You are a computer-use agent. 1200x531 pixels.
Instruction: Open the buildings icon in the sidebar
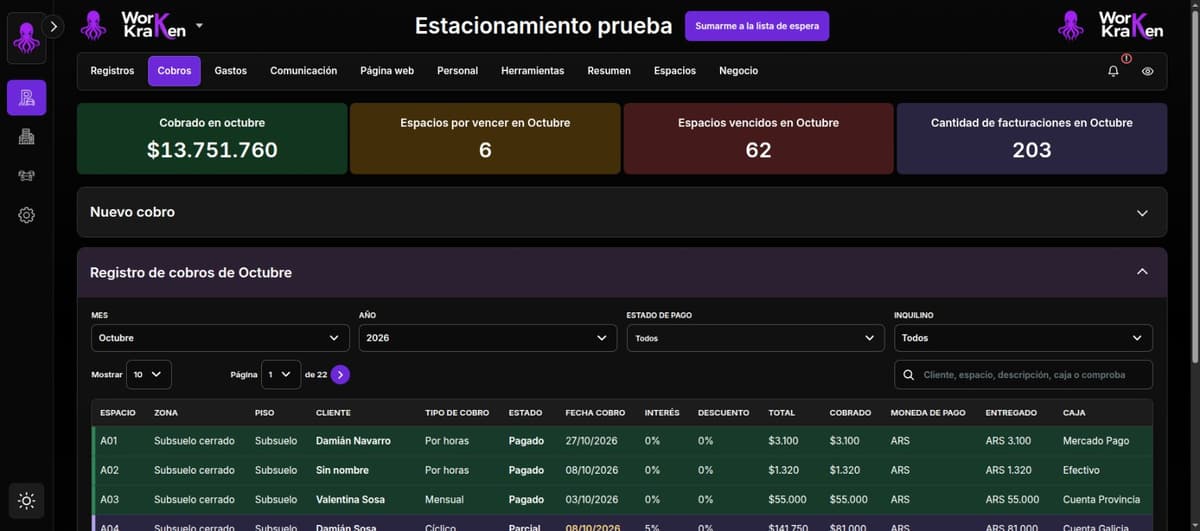pyautogui.click(x=26, y=138)
